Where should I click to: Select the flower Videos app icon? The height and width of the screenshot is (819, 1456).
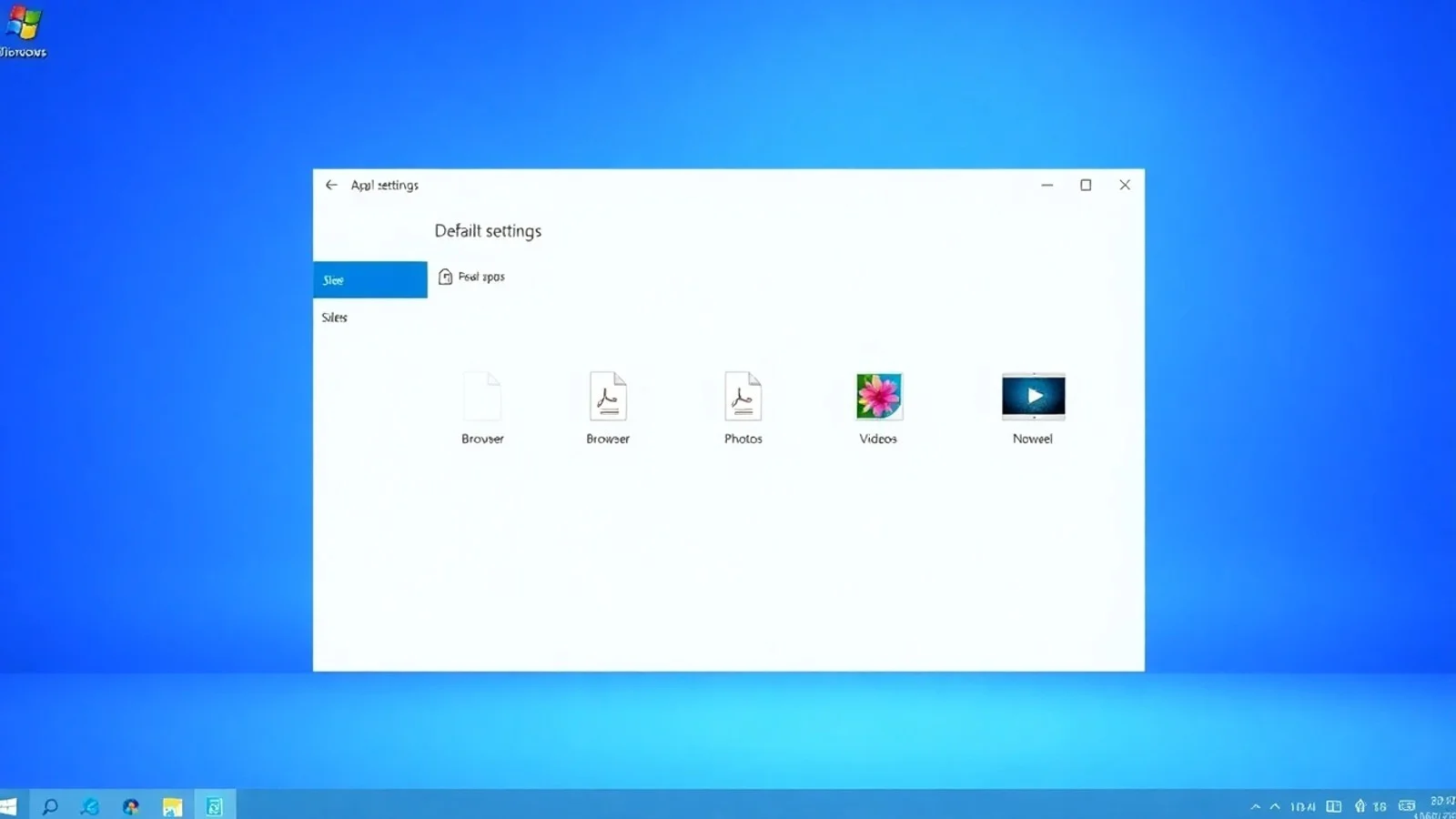click(x=878, y=397)
